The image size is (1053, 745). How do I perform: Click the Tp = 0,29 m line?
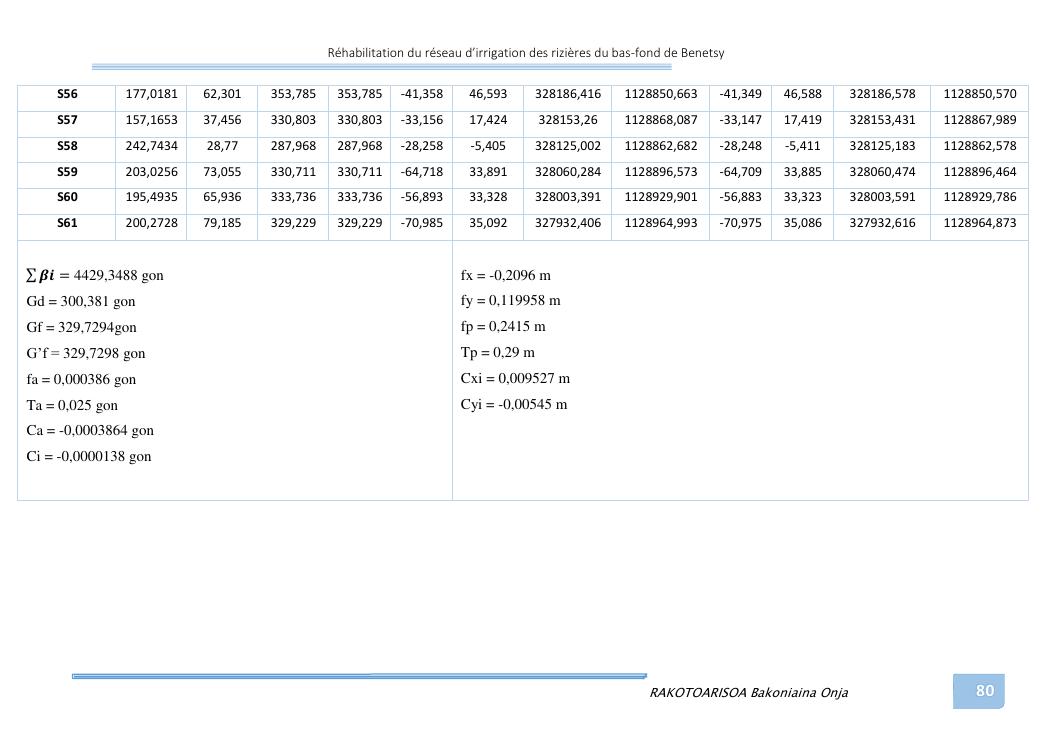click(498, 352)
